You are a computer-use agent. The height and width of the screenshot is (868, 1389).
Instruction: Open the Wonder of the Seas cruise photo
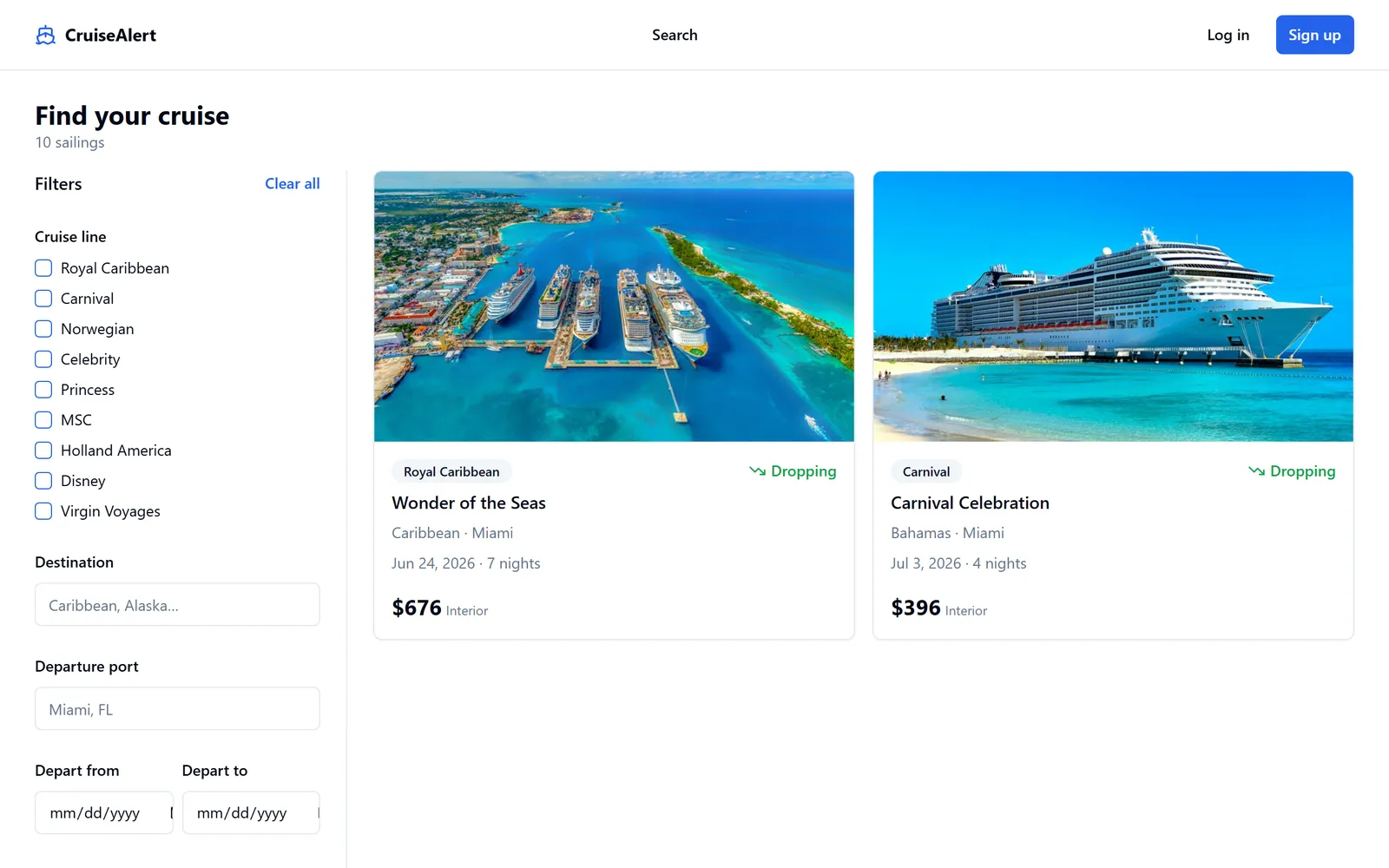(x=614, y=306)
